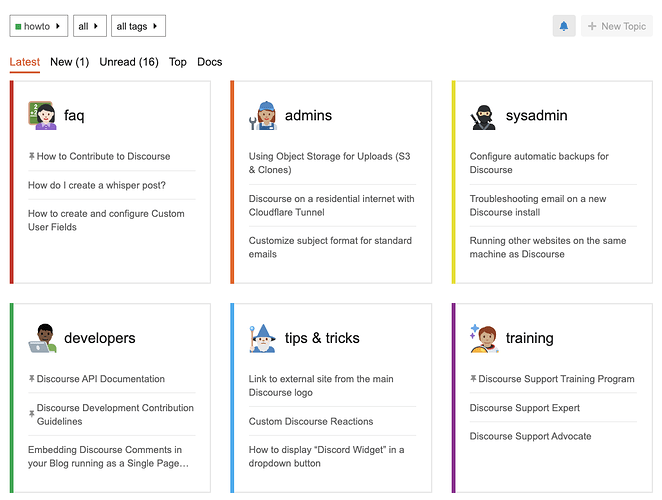The image size is (662, 500).
Task: Open the tips & tricks category heading
Action: click(x=322, y=338)
